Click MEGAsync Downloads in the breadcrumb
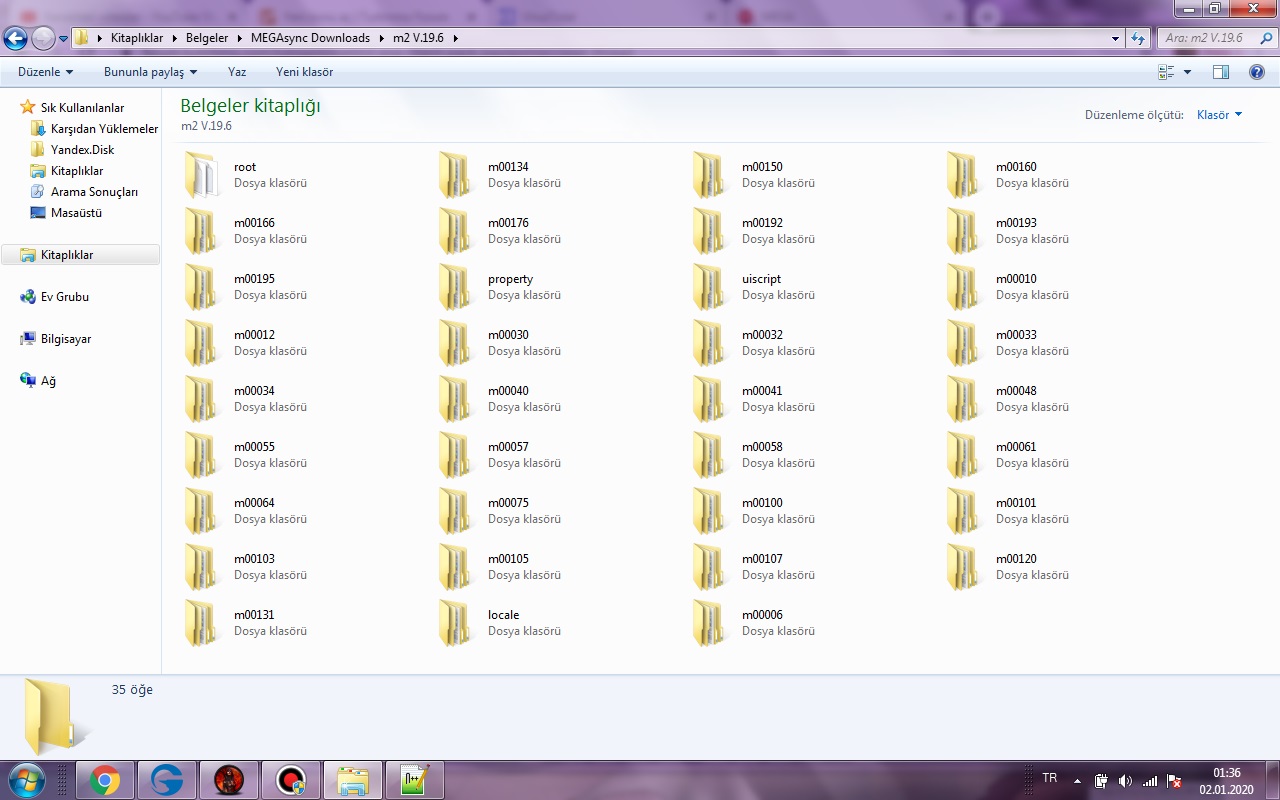 tap(310, 38)
